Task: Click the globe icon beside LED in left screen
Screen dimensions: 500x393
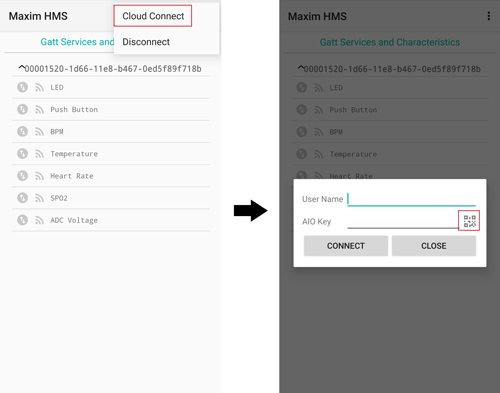Action: pyautogui.click(x=23, y=87)
